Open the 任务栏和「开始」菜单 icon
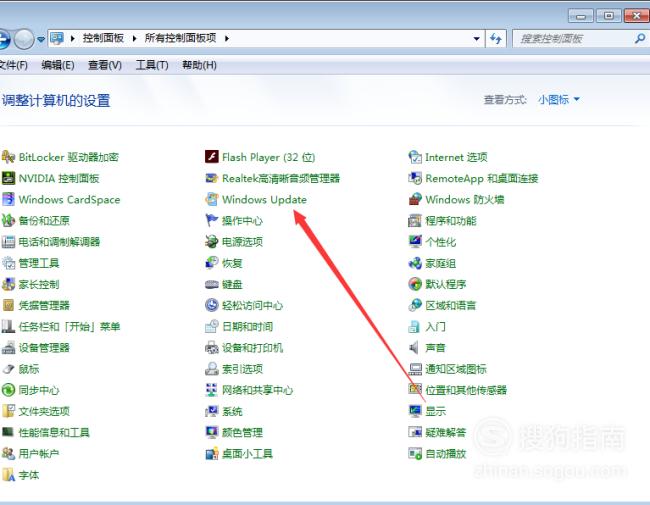 tap(8, 326)
